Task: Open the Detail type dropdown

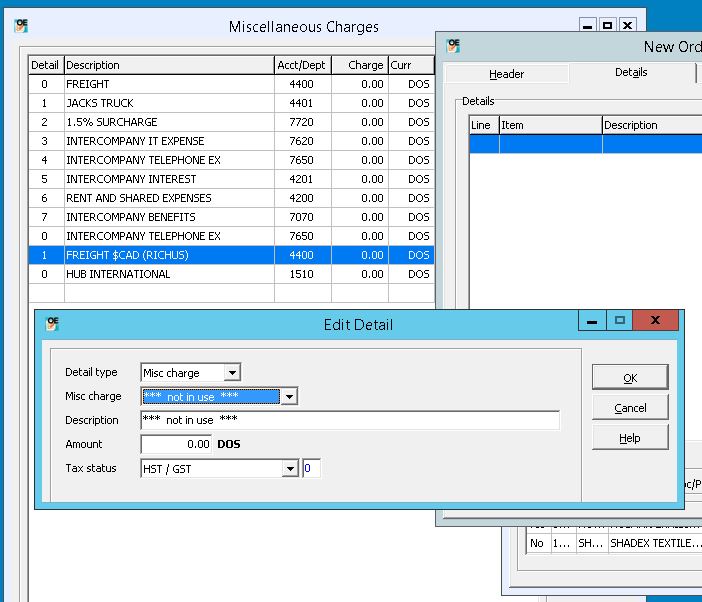Action: pos(232,373)
